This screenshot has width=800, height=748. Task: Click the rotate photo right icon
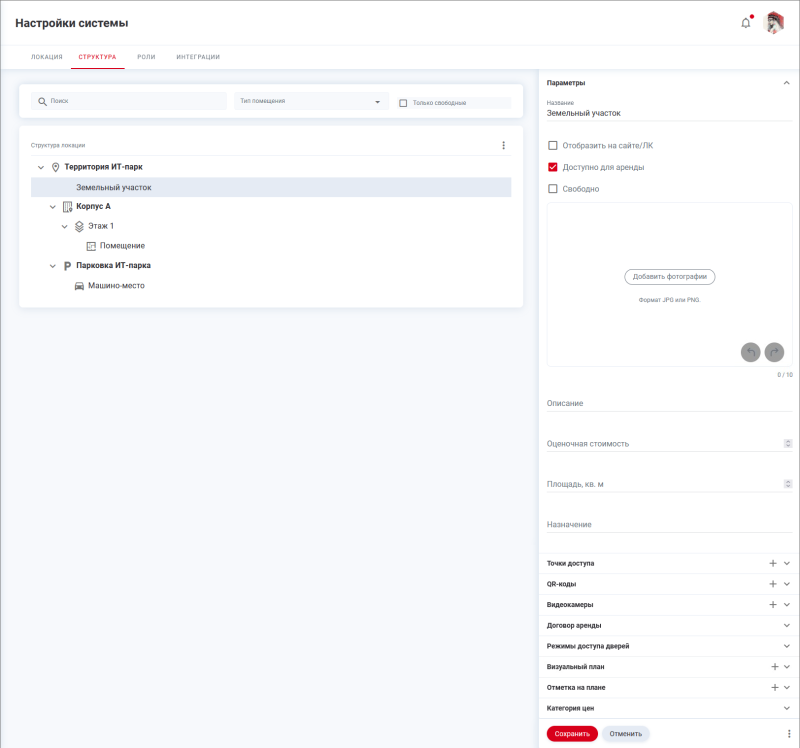point(774,352)
